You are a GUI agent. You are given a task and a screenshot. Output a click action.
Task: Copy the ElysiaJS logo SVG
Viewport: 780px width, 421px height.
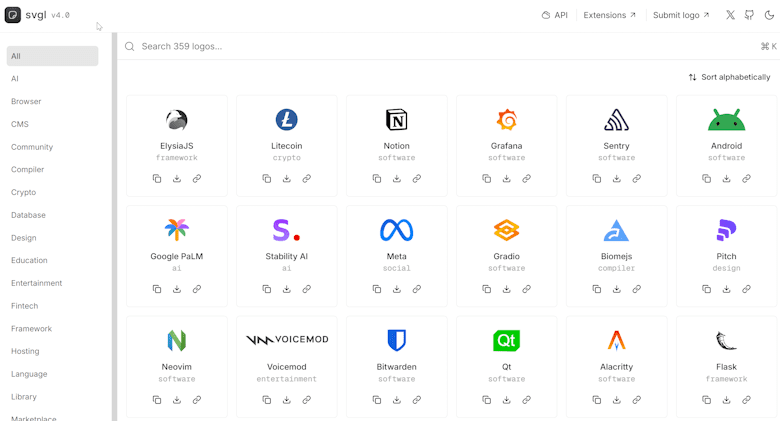(x=157, y=179)
